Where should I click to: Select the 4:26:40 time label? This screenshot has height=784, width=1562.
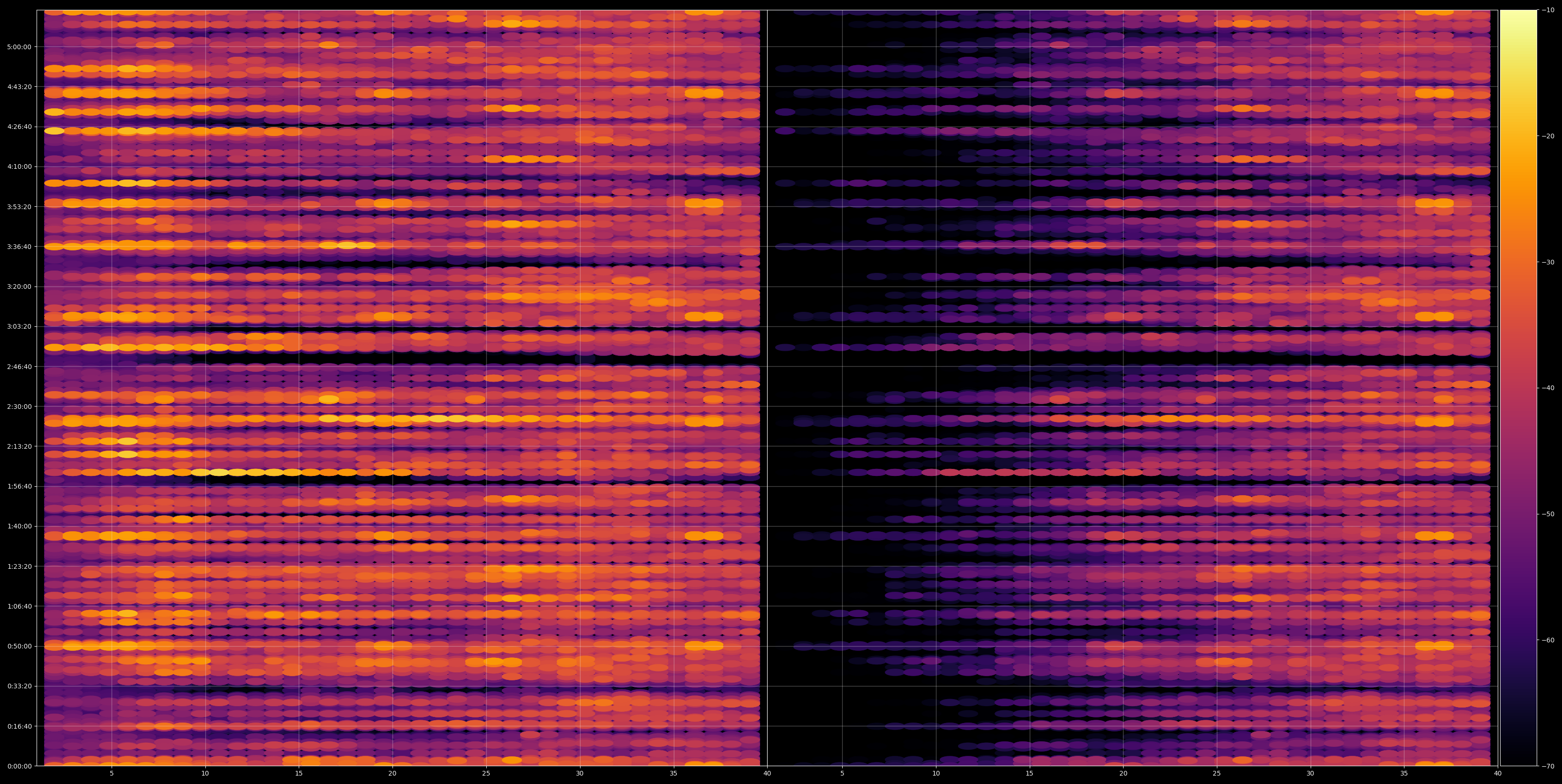19,126
